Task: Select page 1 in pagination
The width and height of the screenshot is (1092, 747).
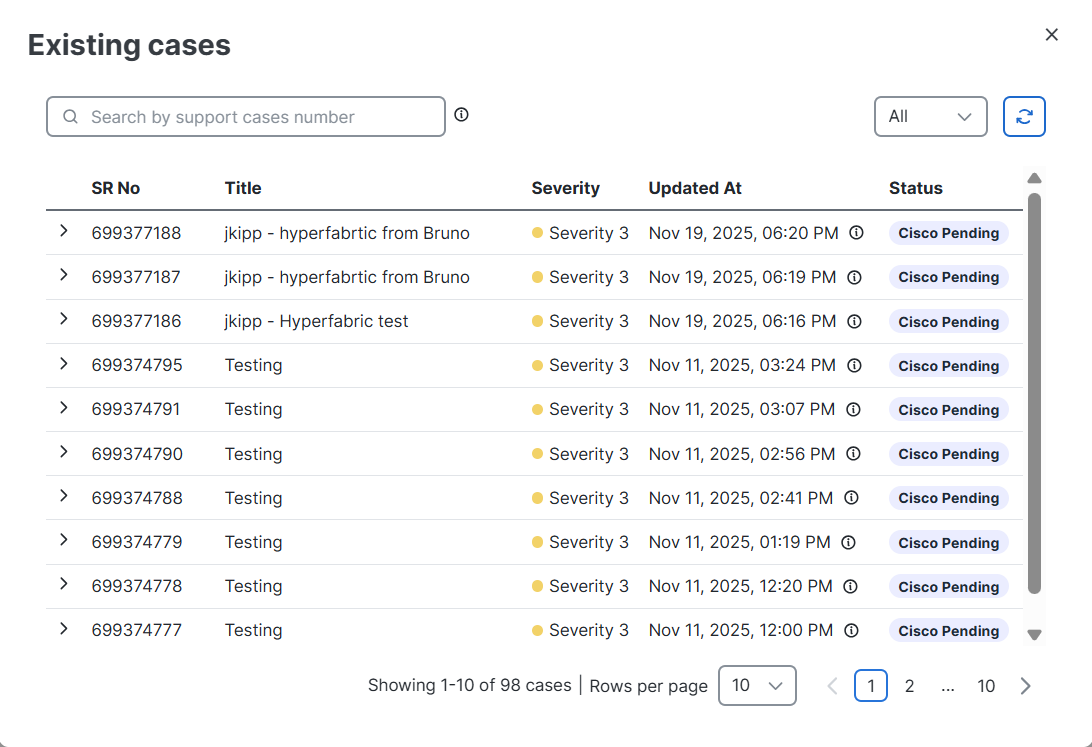Action: (x=871, y=686)
